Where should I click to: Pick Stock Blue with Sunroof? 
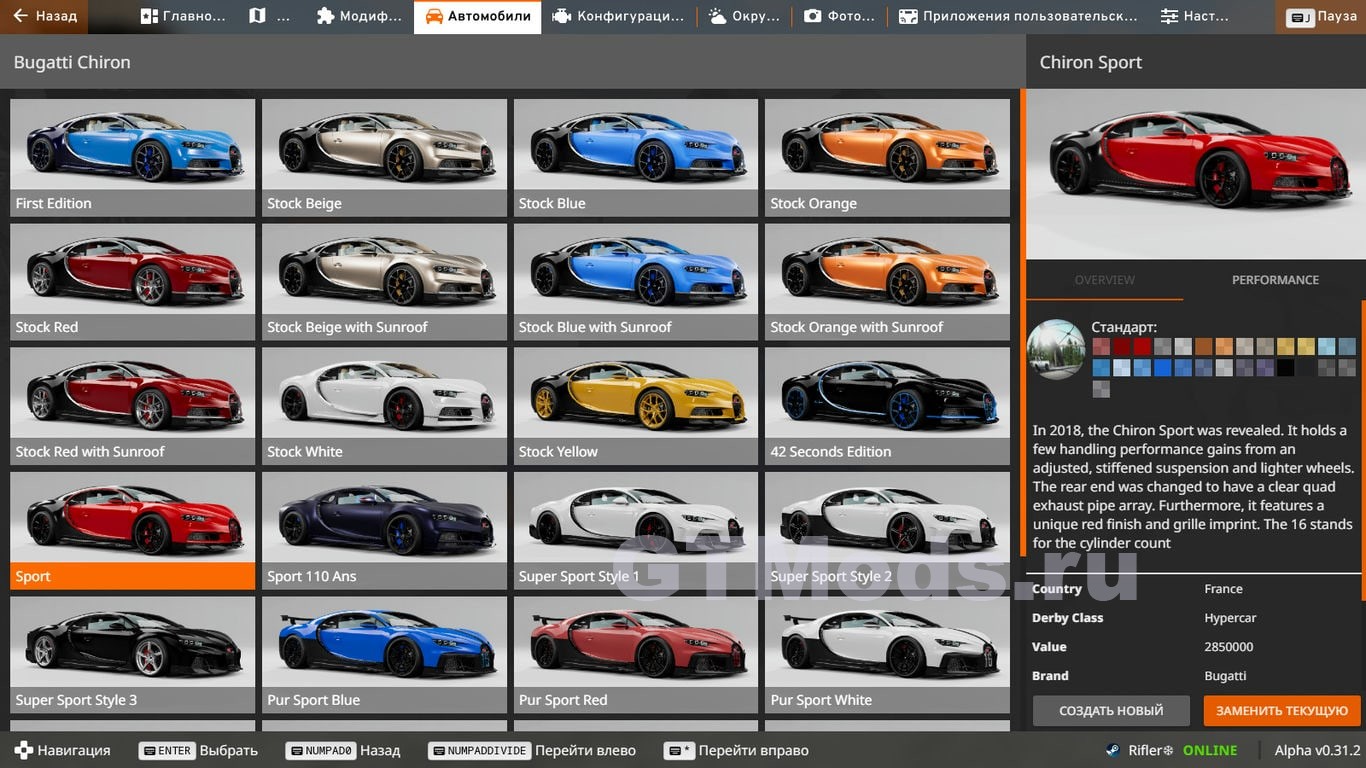click(636, 282)
